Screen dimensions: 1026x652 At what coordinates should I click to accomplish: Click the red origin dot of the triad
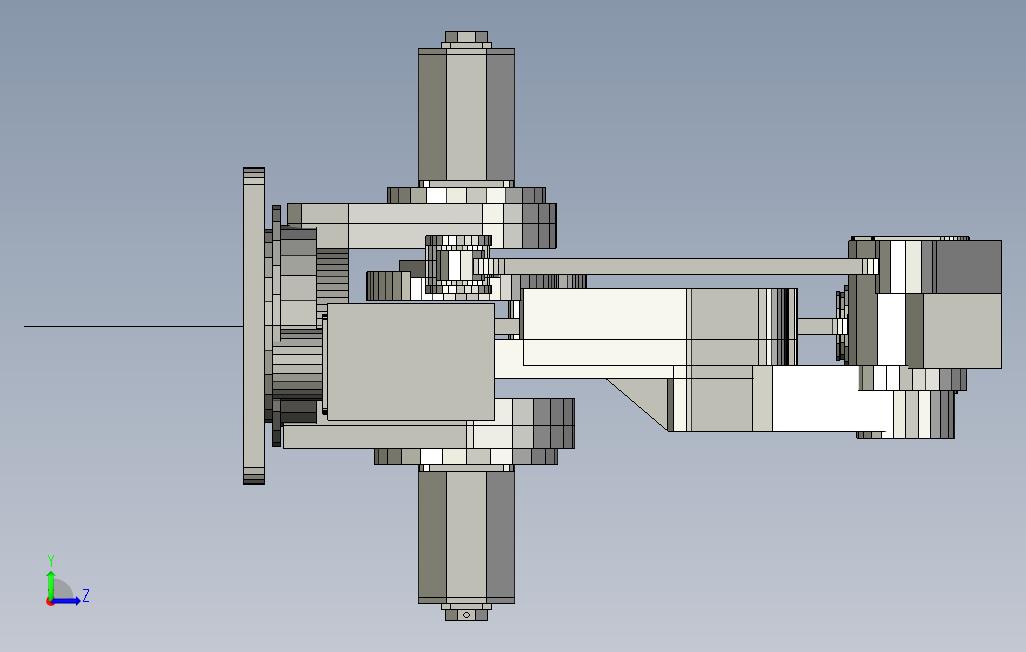[50, 602]
